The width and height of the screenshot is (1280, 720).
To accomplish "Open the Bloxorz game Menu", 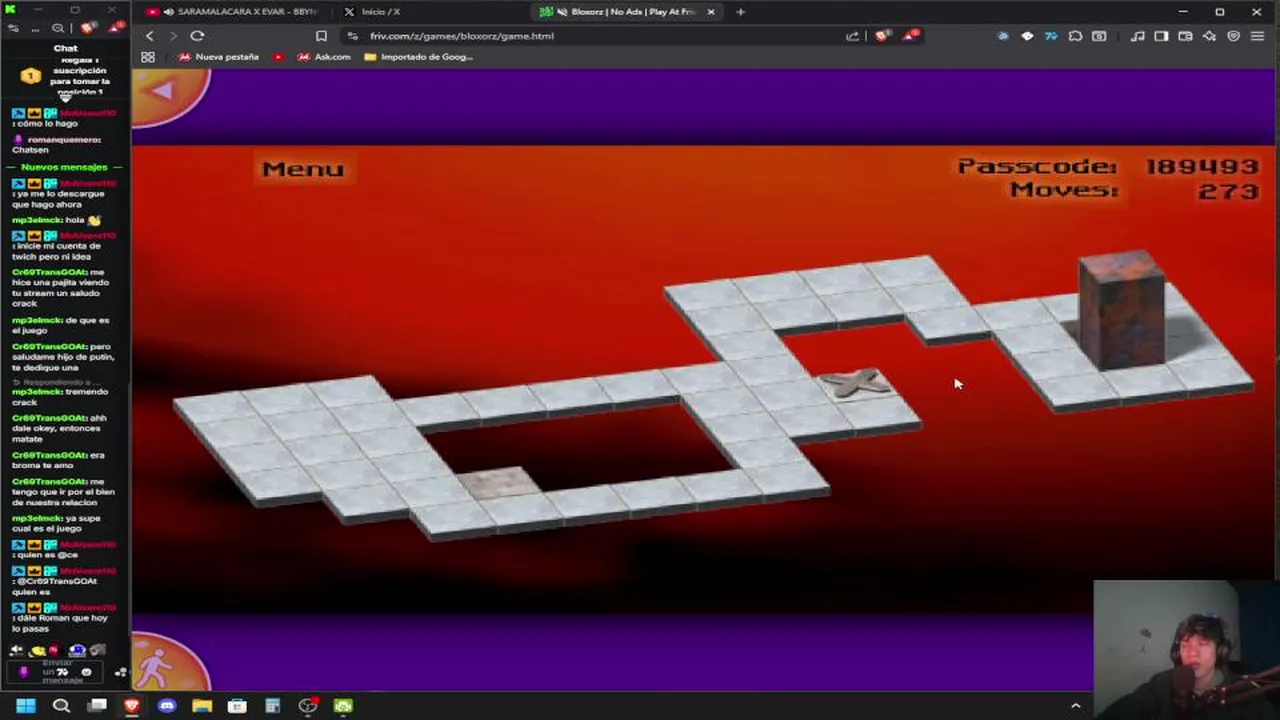I will pyautogui.click(x=303, y=169).
